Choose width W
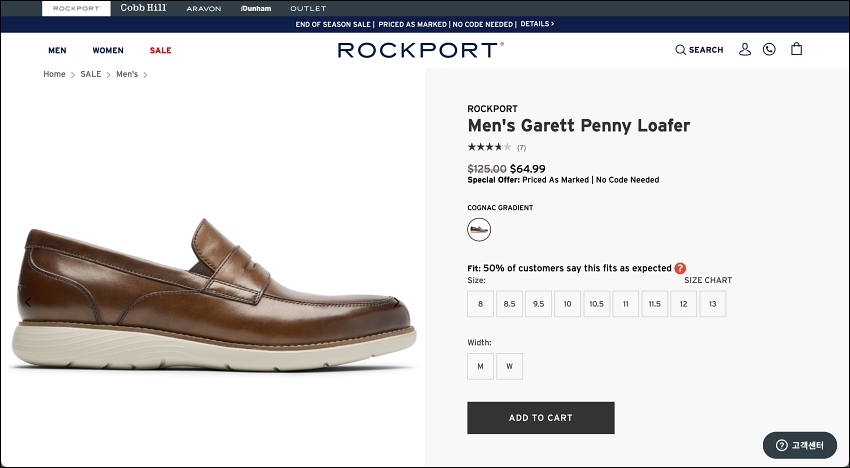Image resolution: width=850 pixels, height=468 pixels. coord(510,366)
